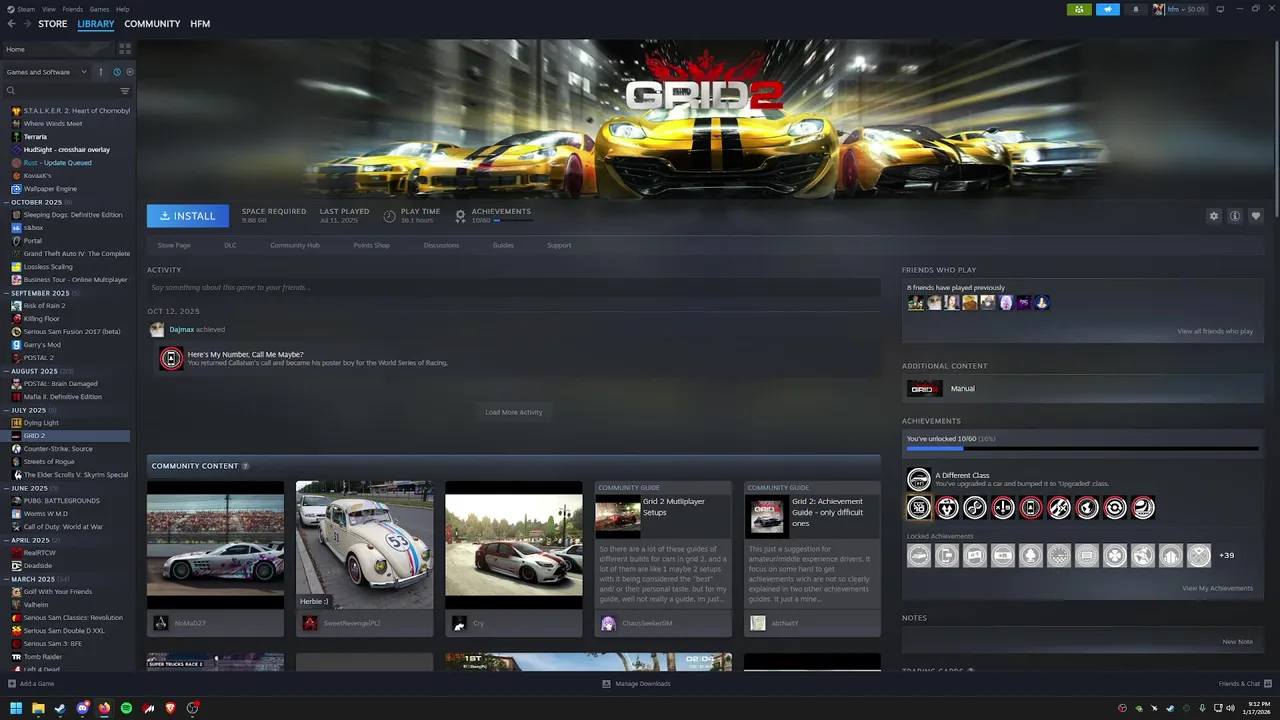This screenshot has width=1280, height=720.
Task: Add GRID 2 to favorites heart
Action: point(1256,216)
